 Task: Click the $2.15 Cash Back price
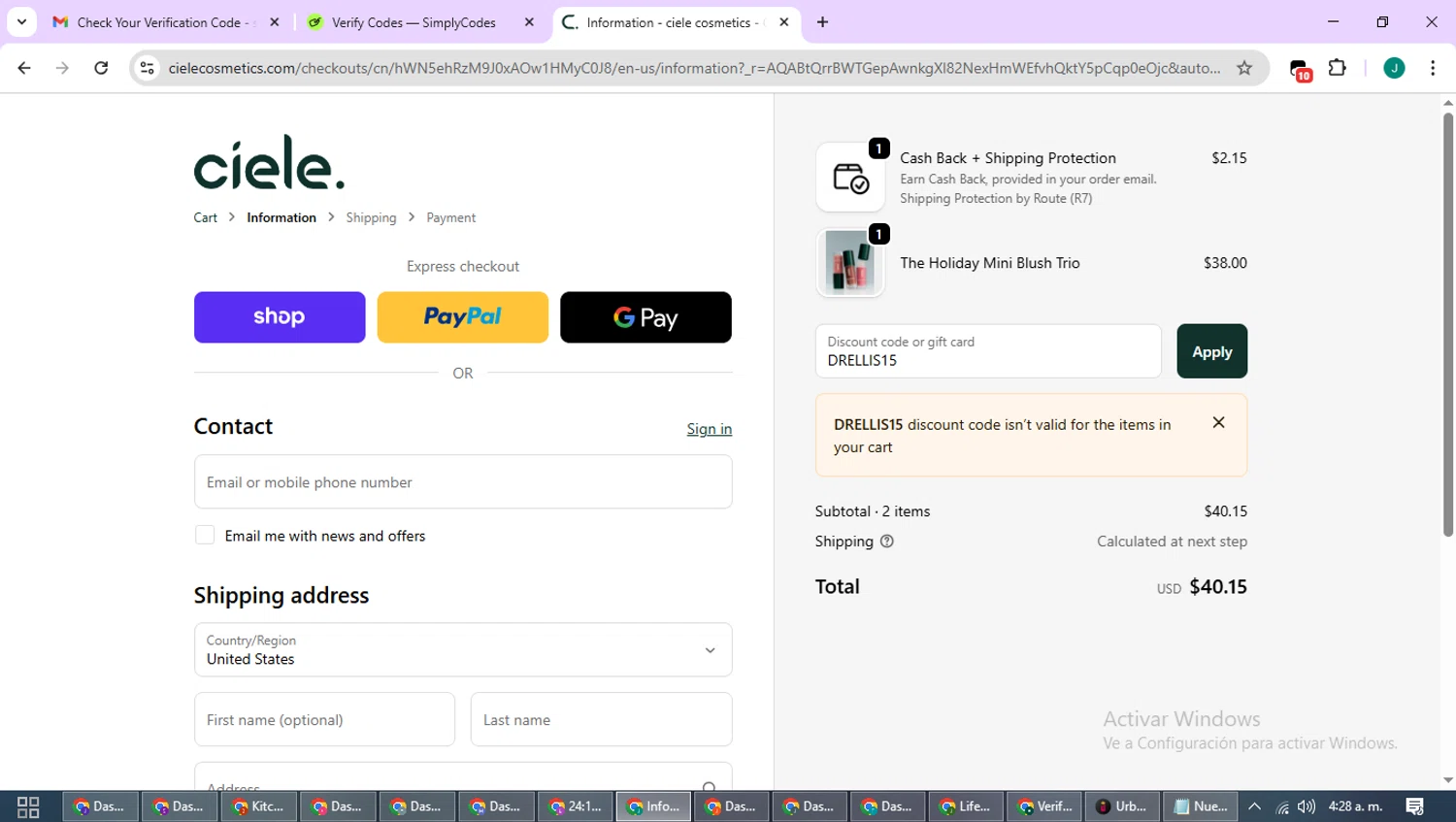[x=1229, y=158]
